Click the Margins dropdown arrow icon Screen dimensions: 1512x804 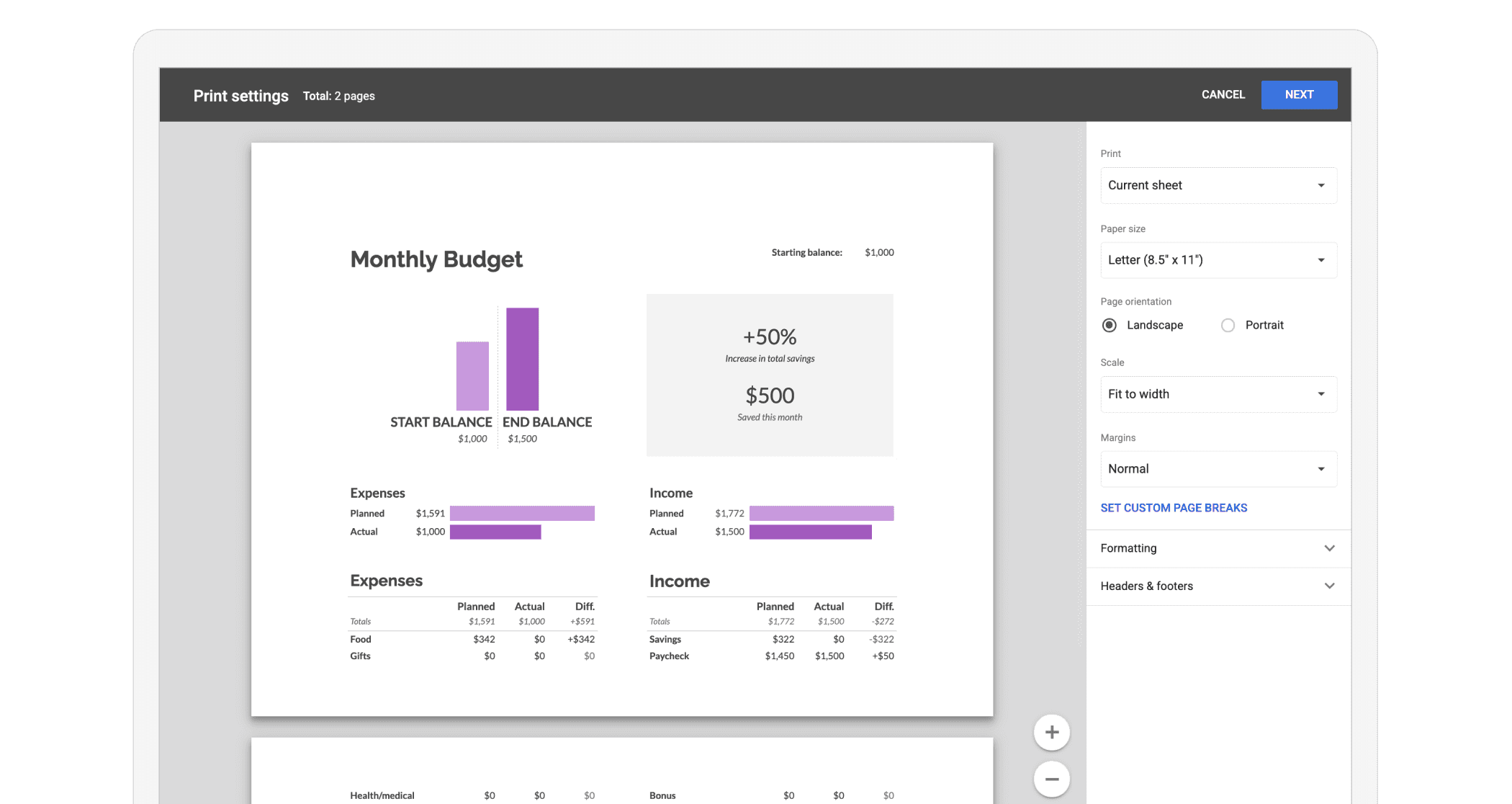[1320, 469]
